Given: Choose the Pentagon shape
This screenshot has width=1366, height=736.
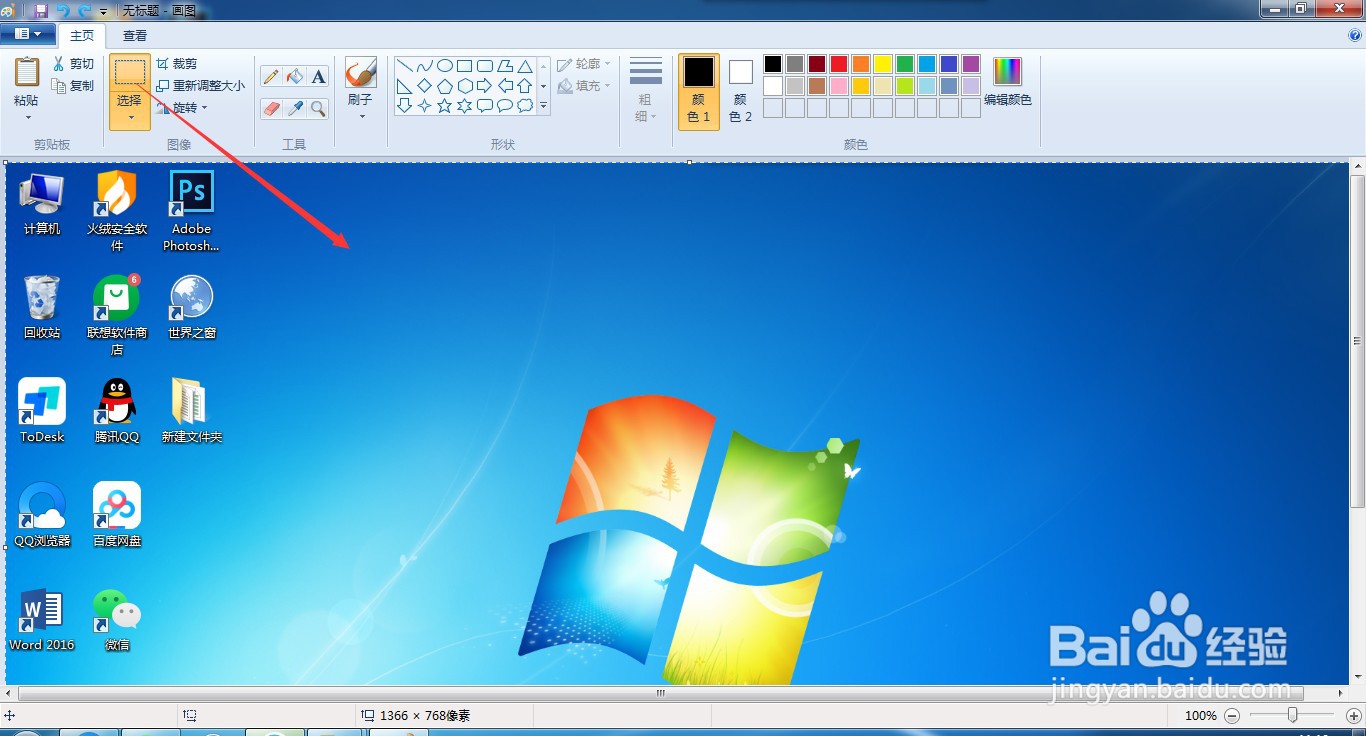Looking at the screenshot, I should coord(445,86).
